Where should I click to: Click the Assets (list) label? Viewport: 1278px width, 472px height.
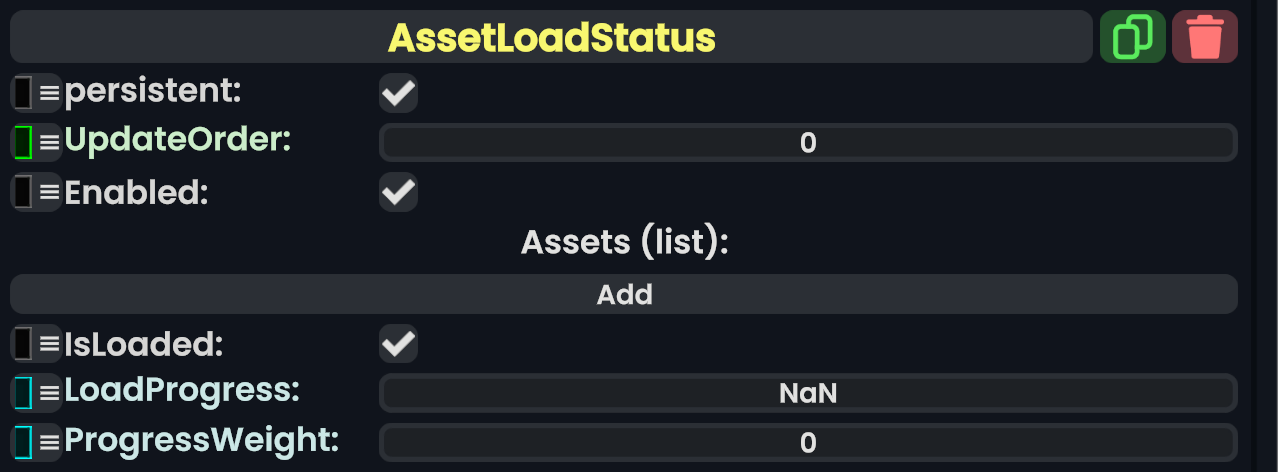point(624,242)
